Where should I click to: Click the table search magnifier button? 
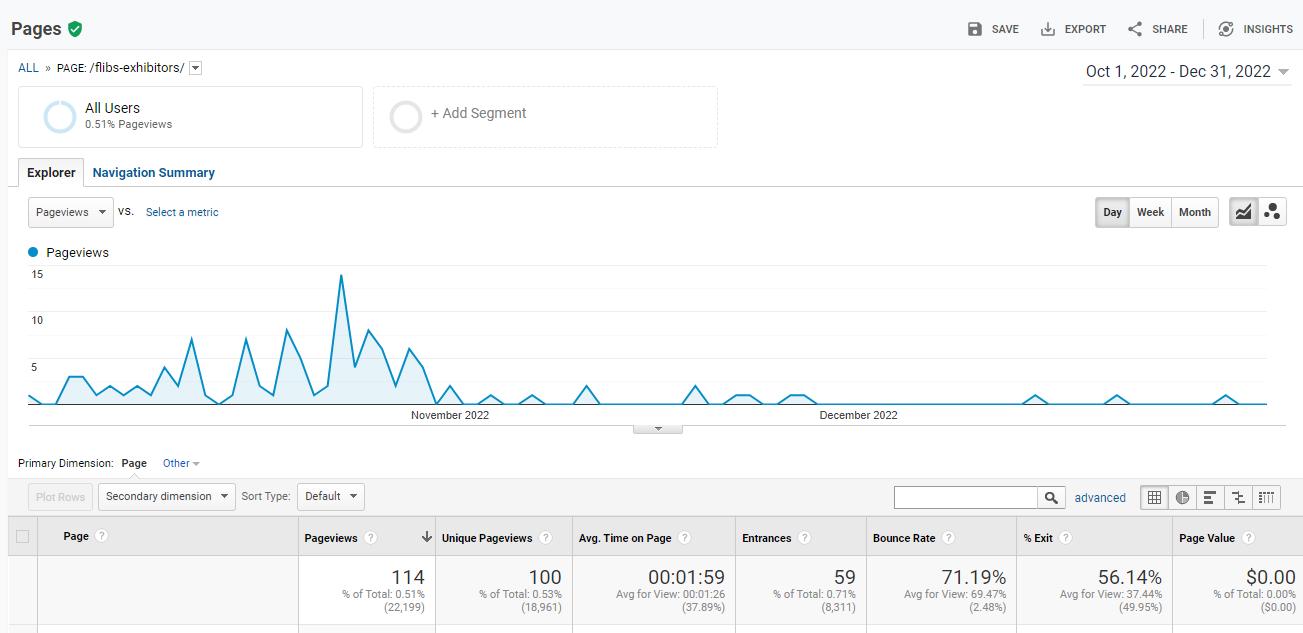[x=1051, y=497]
